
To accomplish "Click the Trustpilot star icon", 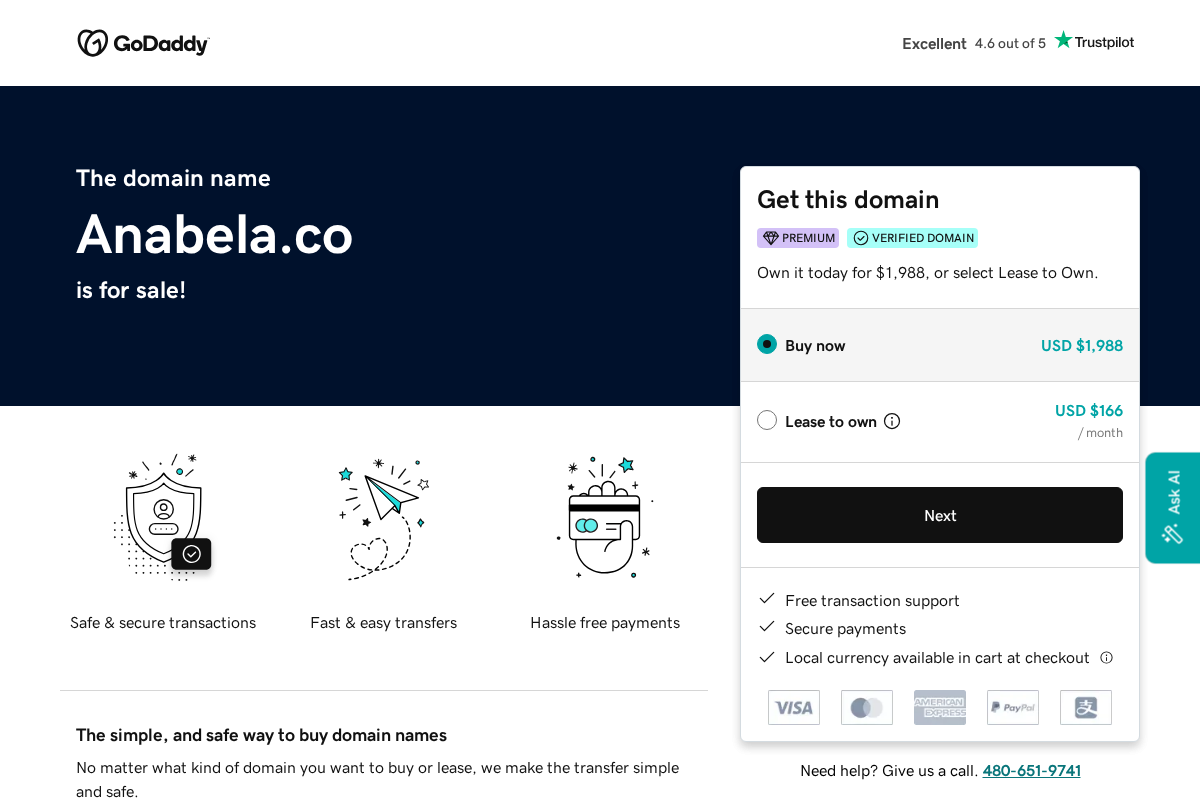I will 1063,41.
